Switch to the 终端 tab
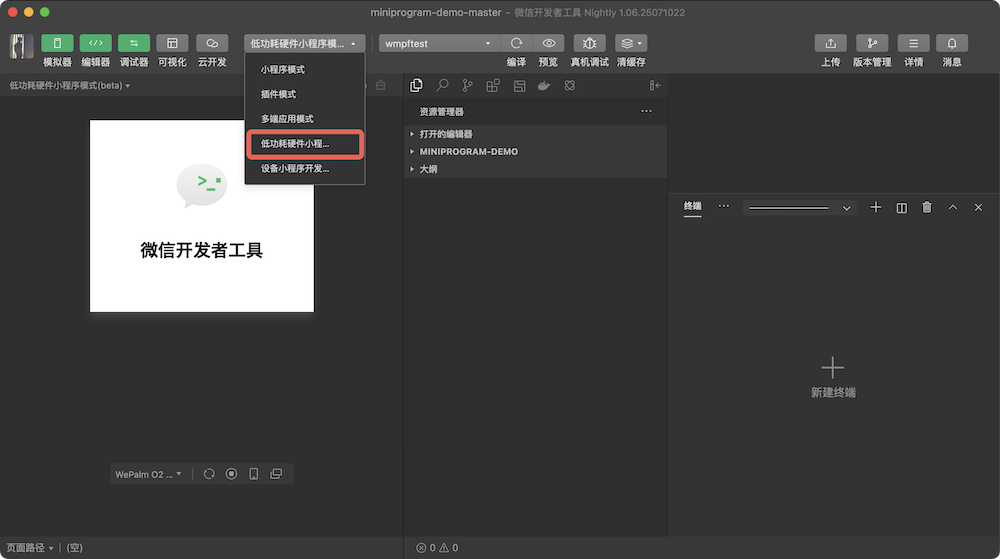This screenshot has height=559, width=1000. click(x=692, y=206)
